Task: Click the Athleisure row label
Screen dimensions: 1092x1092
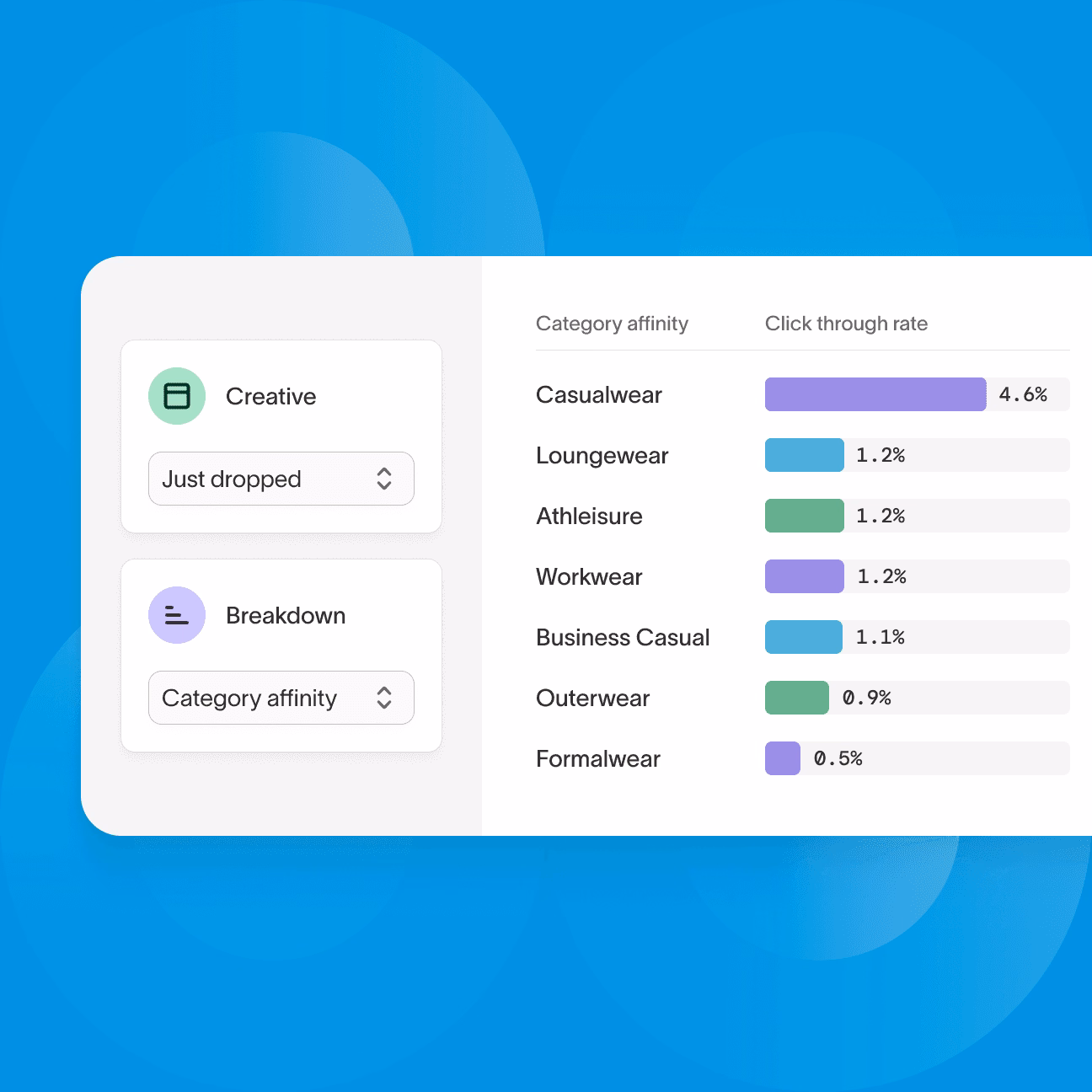Action: pyautogui.click(x=589, y=516)
